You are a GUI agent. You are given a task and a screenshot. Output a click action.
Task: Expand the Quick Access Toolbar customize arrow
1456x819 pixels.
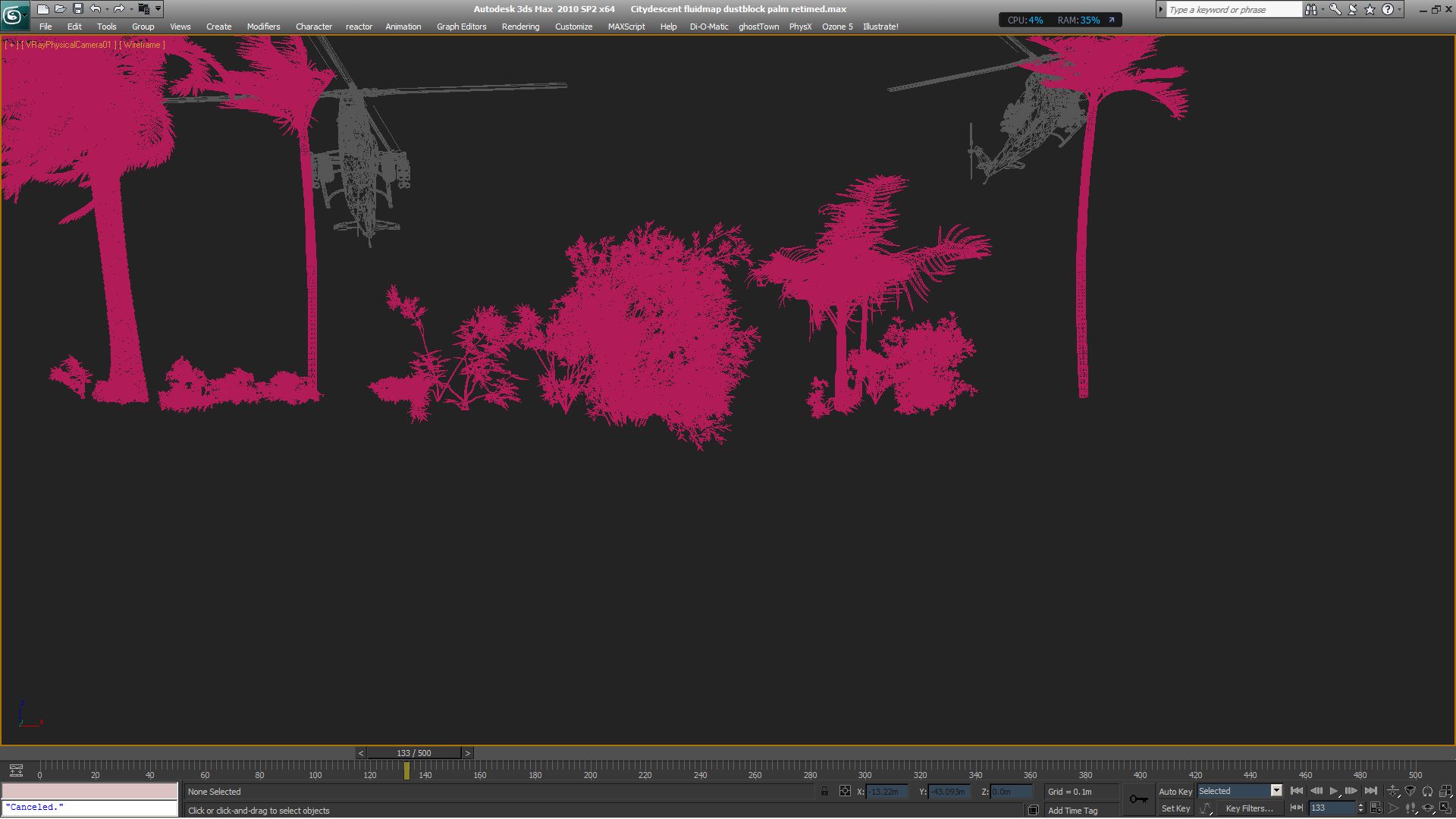[x=158, y=9]
